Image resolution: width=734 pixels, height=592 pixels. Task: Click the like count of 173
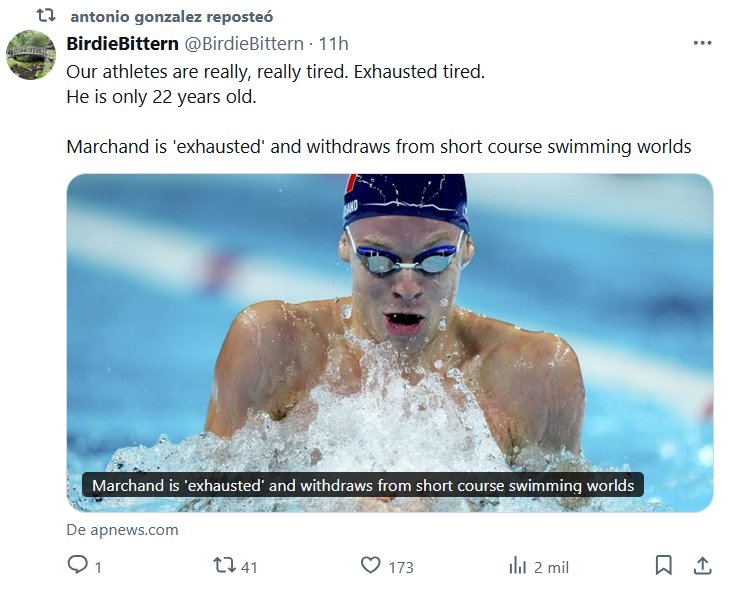[x=400, y=567]
